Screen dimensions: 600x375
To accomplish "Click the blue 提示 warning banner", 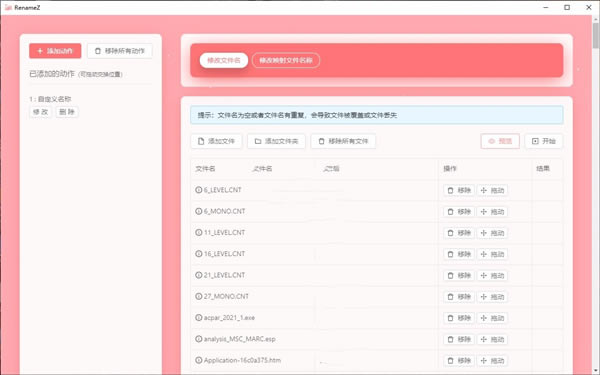I will click(x=377, y=115).
